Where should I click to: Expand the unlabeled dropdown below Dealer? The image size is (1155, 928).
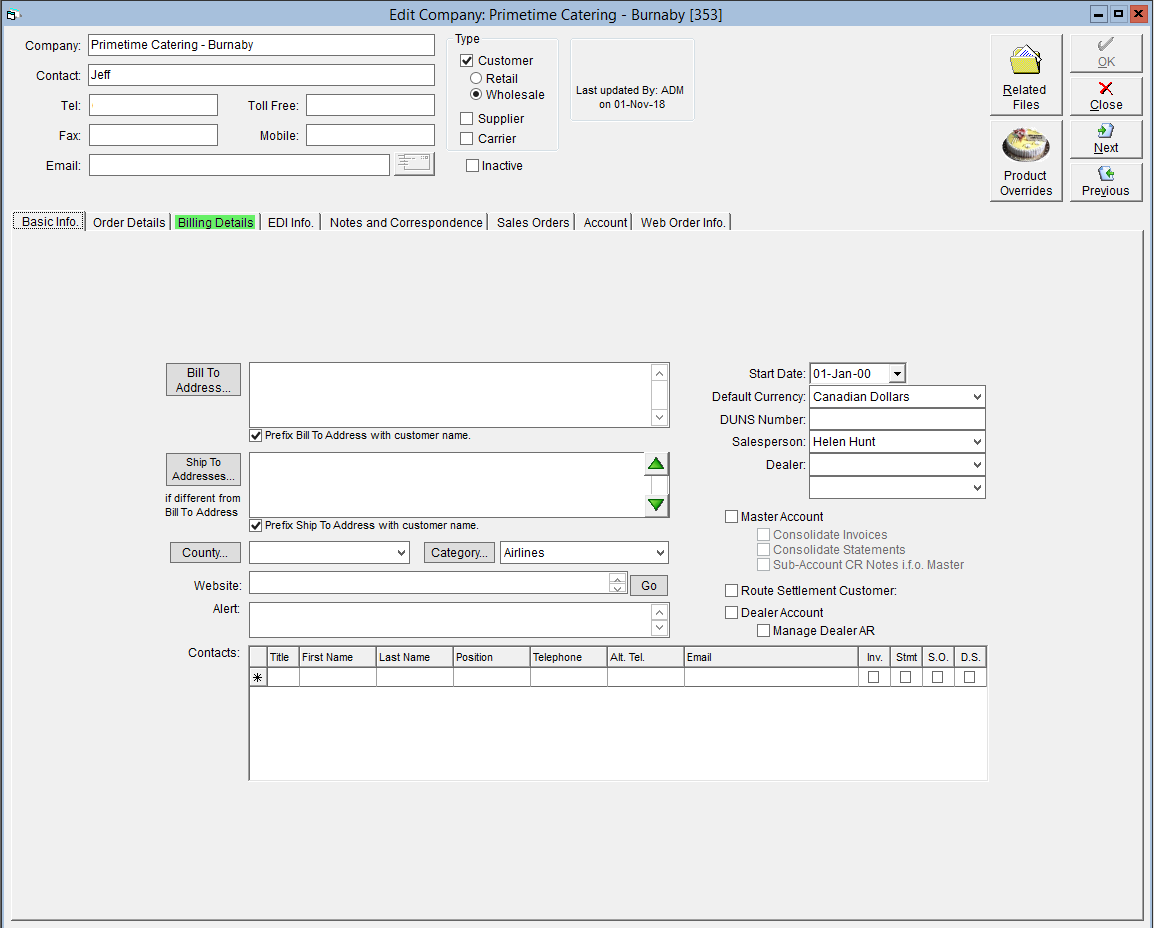coord(977,488)
